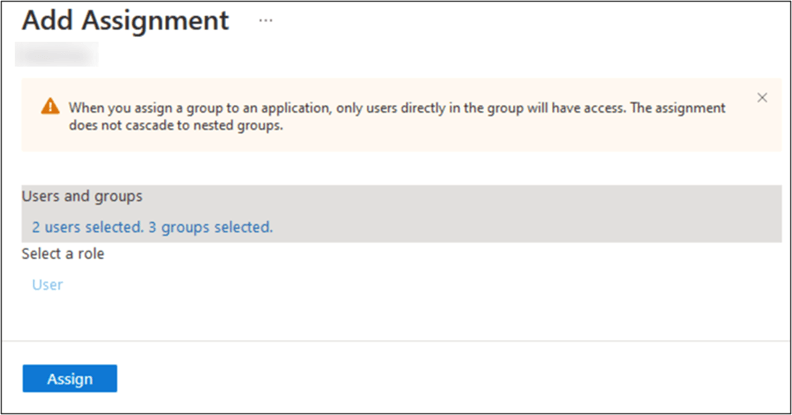Viewport: 792px width, 415px height.
Task: Click the orange warning triangle icon
Action: (50, 107)
